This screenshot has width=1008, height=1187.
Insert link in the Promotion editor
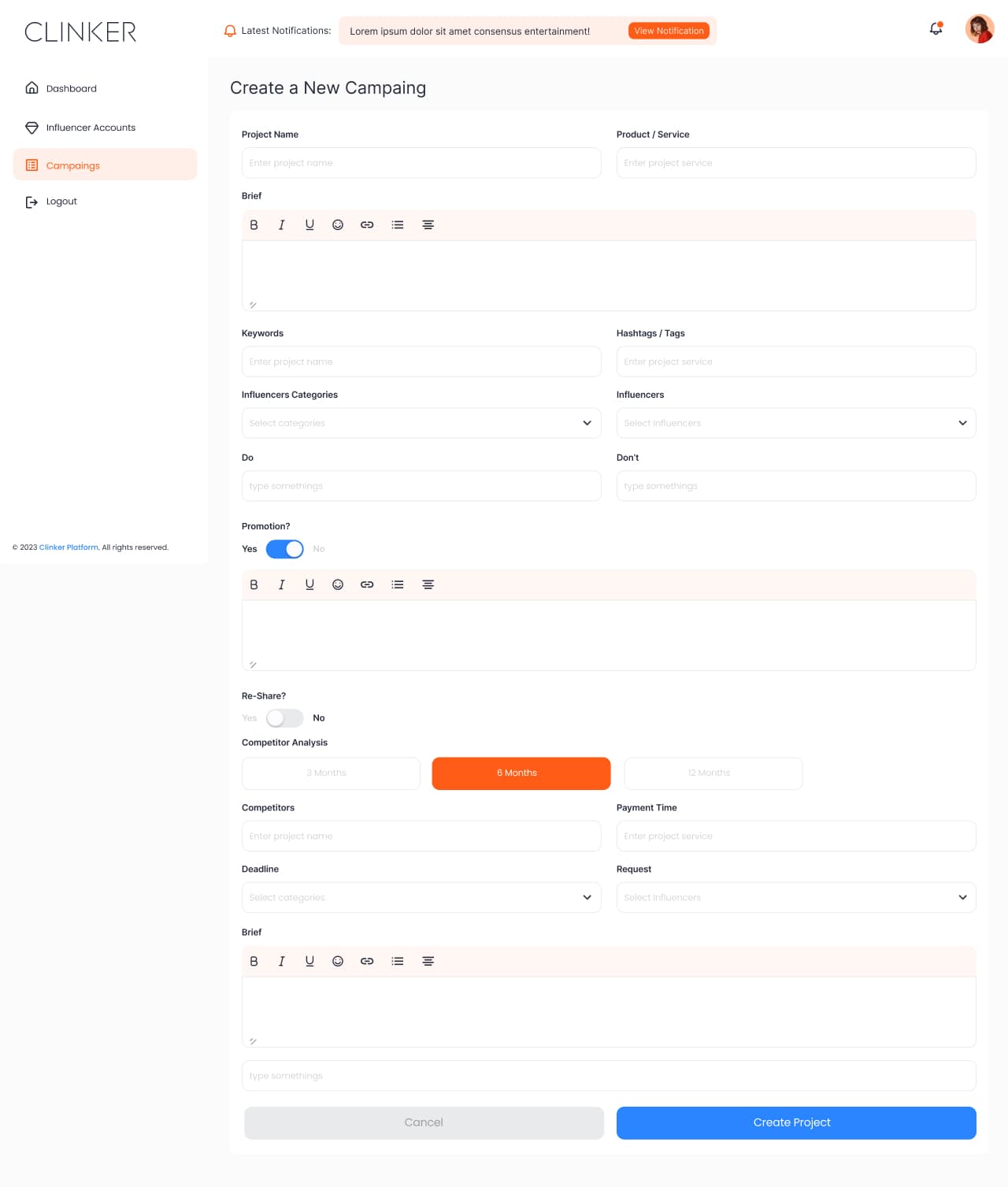[367, 584]
